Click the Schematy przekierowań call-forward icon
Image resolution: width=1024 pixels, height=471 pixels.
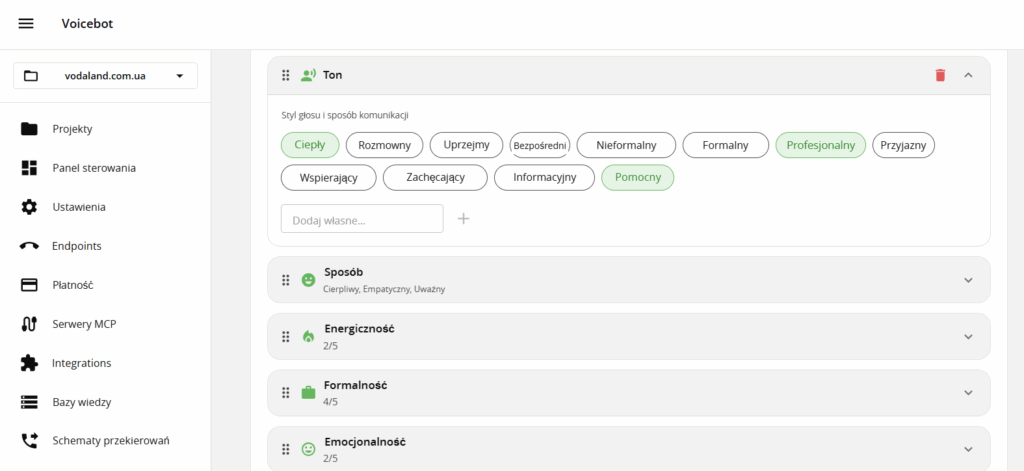pos(29,441)
